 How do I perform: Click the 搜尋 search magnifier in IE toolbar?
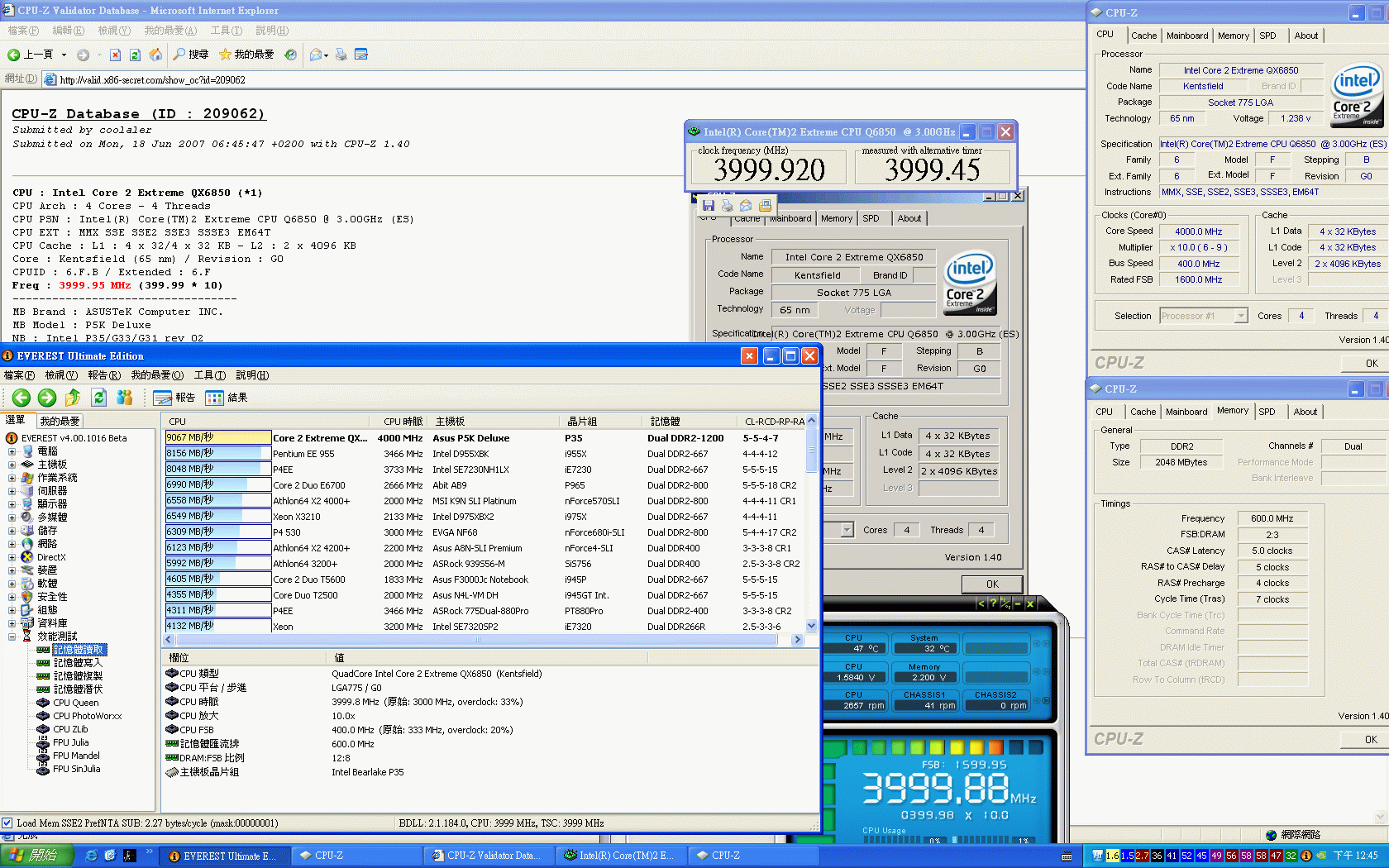[x=191, y=55]
